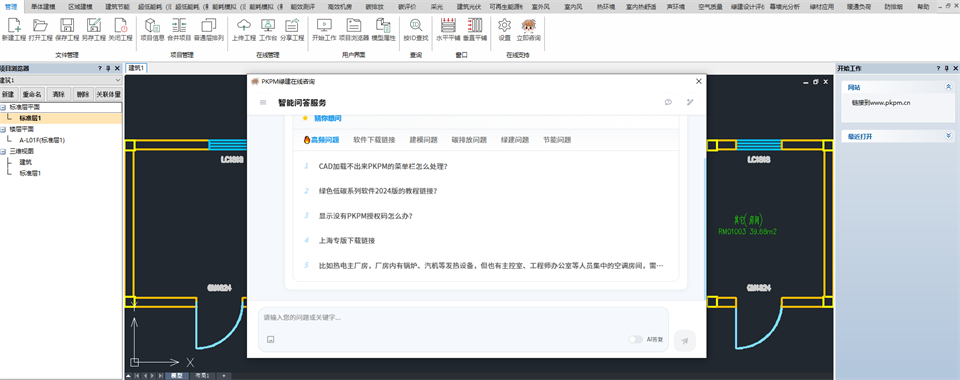Open the 碳排放 ribbon tab
The image size is (960, 380).
[x=374, y=6]
